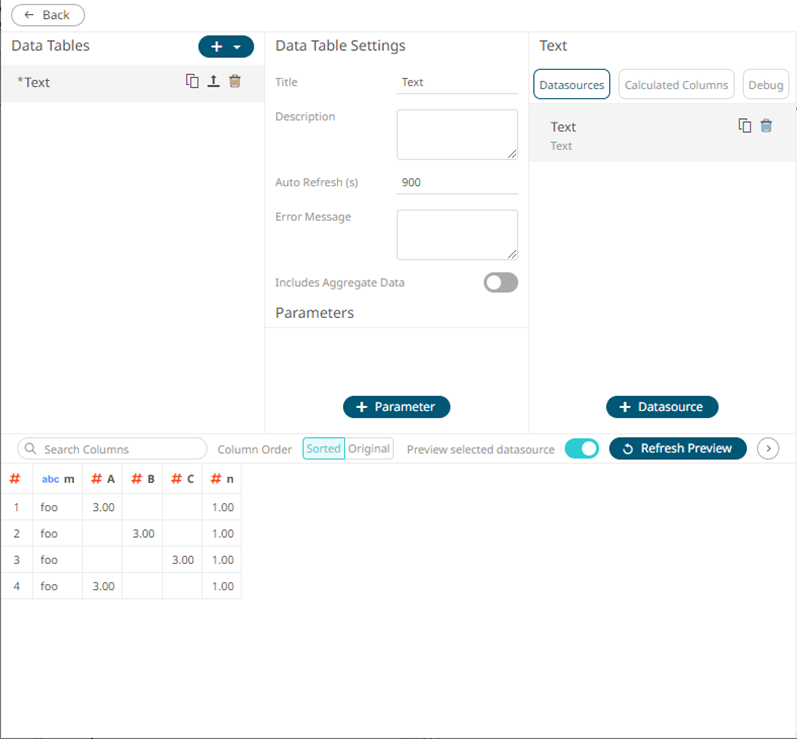797x739 pixels.
Task: Duplicate the Text data table
Action: click(192, 82)
